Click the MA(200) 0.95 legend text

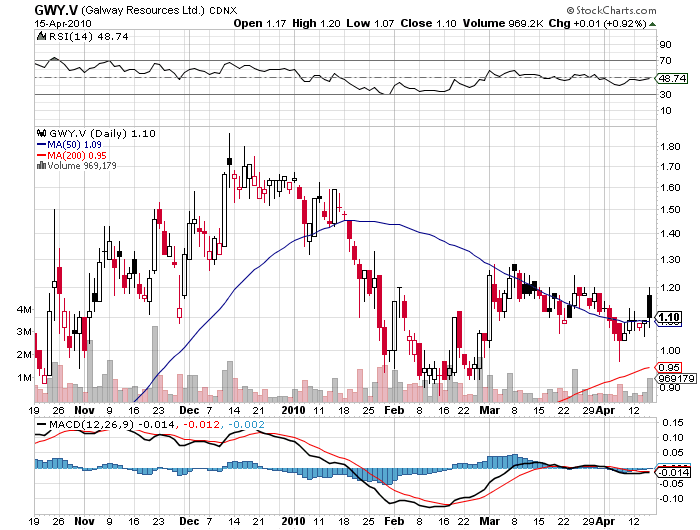[x=77, y=155]
